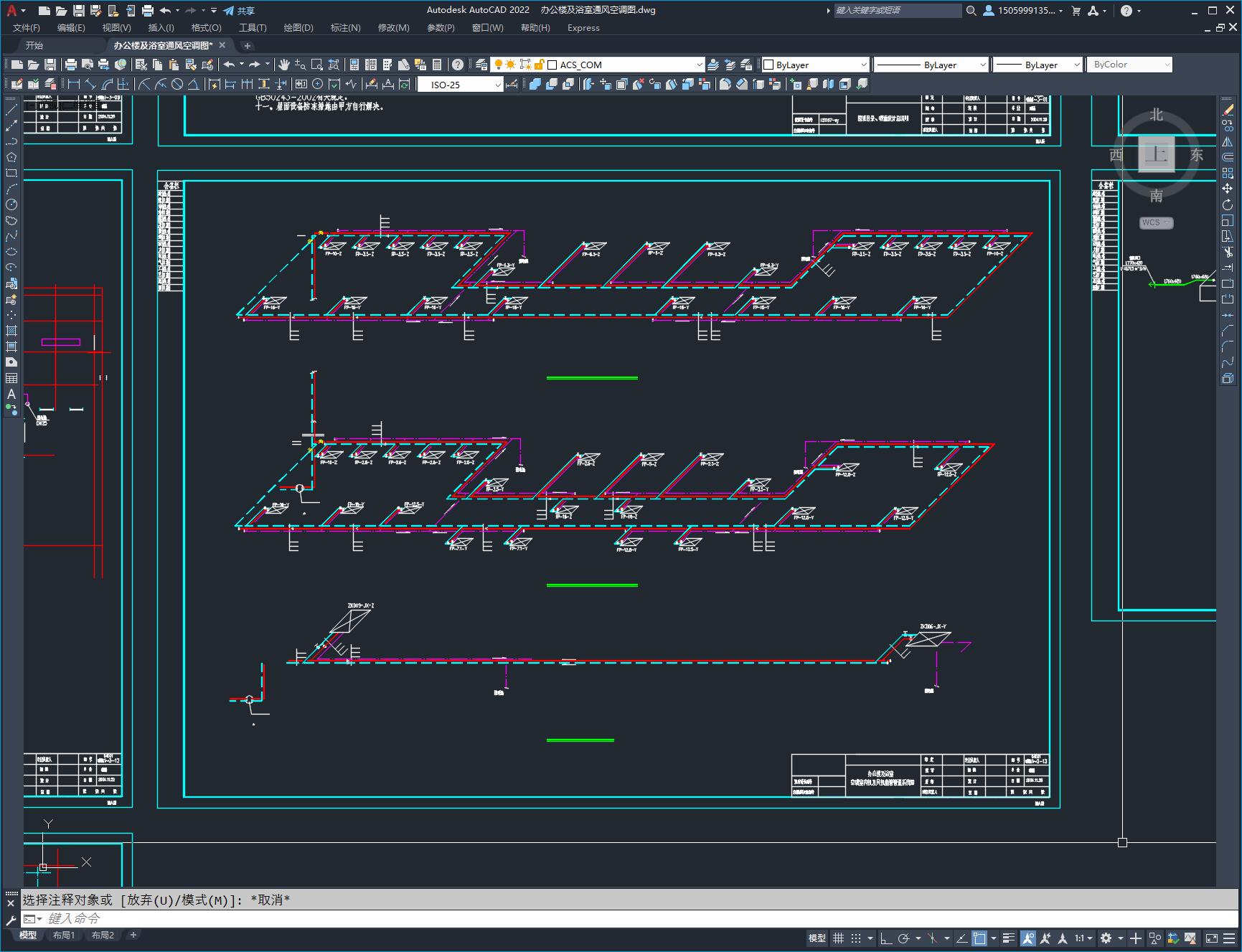
Task: Select the Erase tool in modify toolbar
Action: [x=1228, y=110]
